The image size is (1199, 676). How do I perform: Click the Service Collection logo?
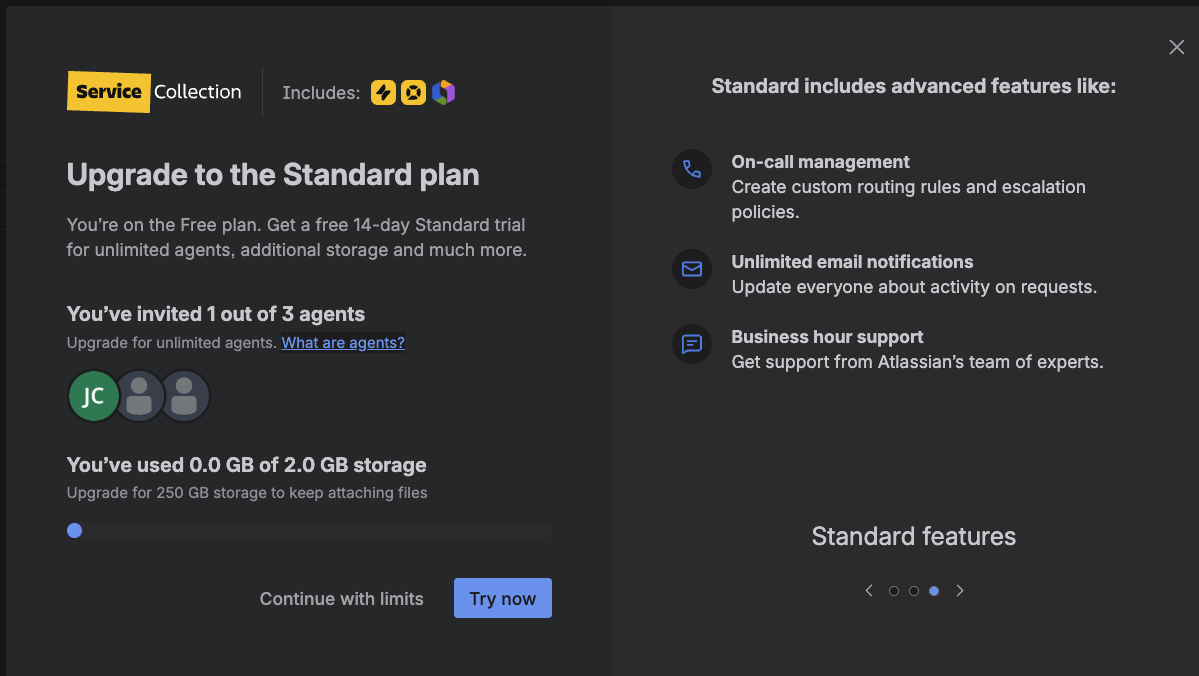point(154,92)
